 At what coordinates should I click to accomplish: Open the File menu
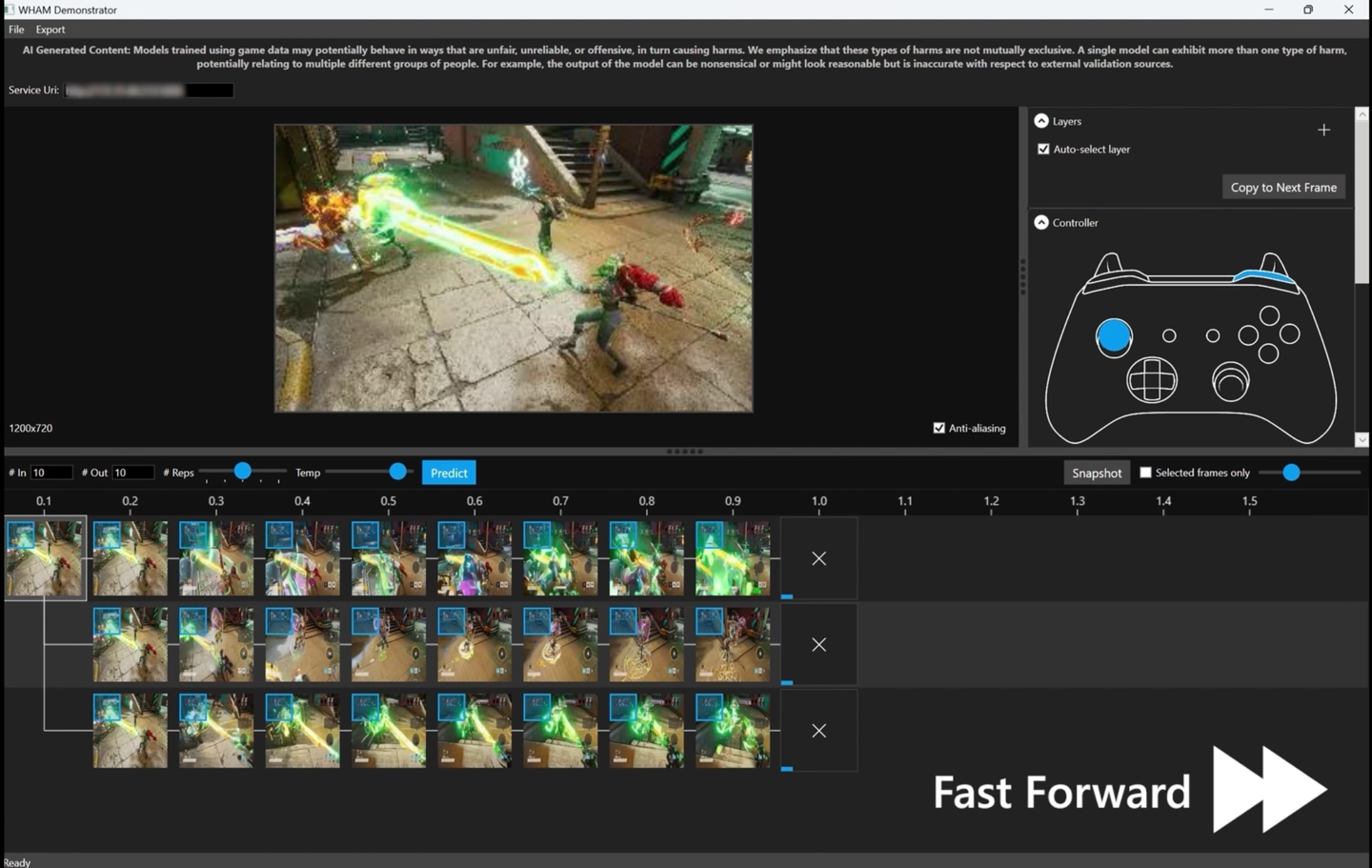point(16,30)
